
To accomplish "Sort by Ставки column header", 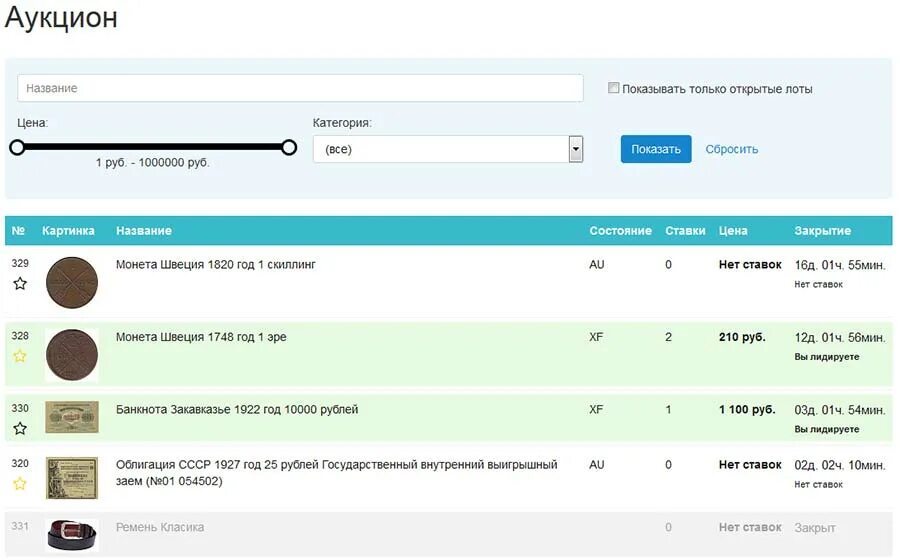I will click(685, 231).
